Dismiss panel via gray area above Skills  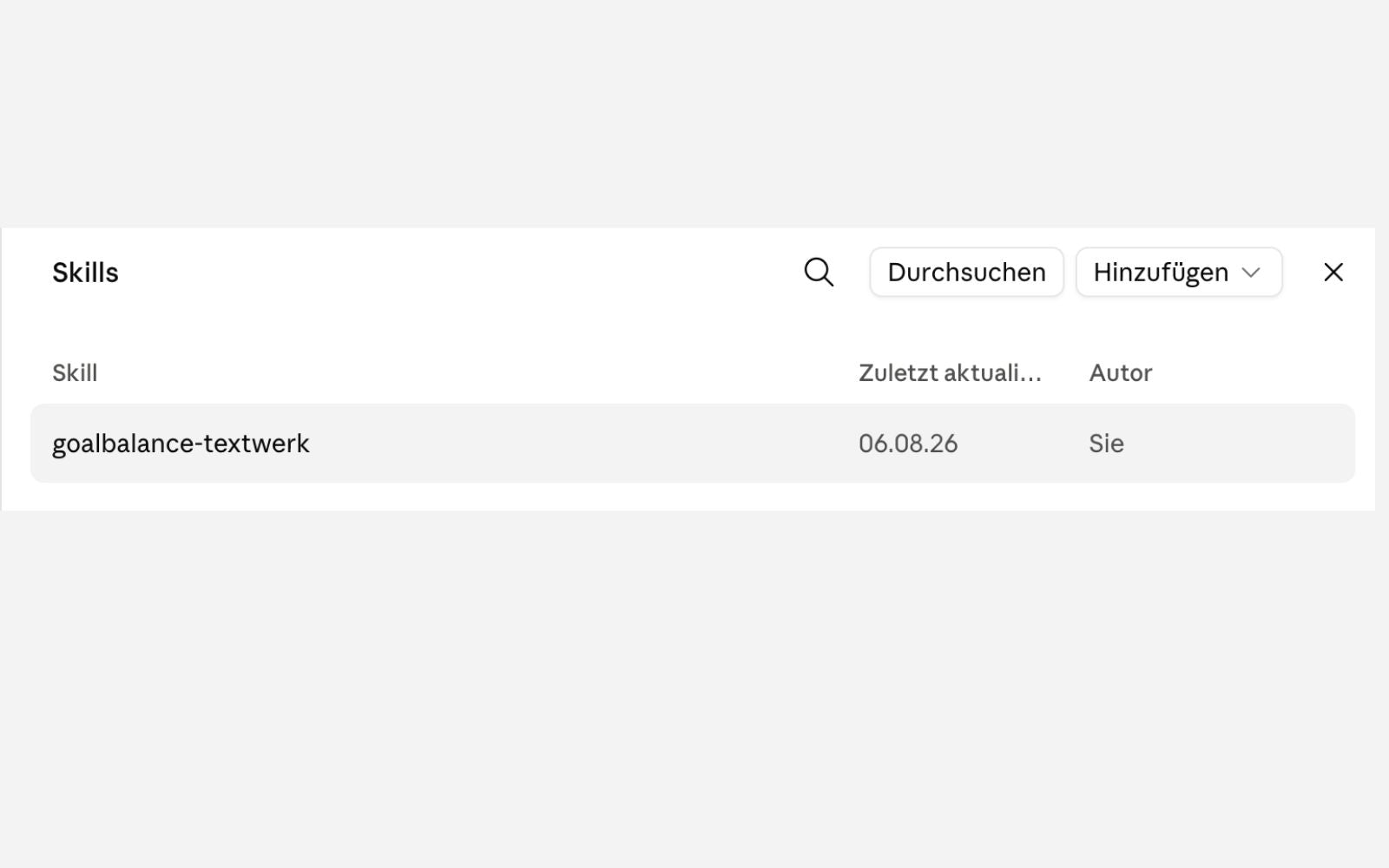[694, 113]
